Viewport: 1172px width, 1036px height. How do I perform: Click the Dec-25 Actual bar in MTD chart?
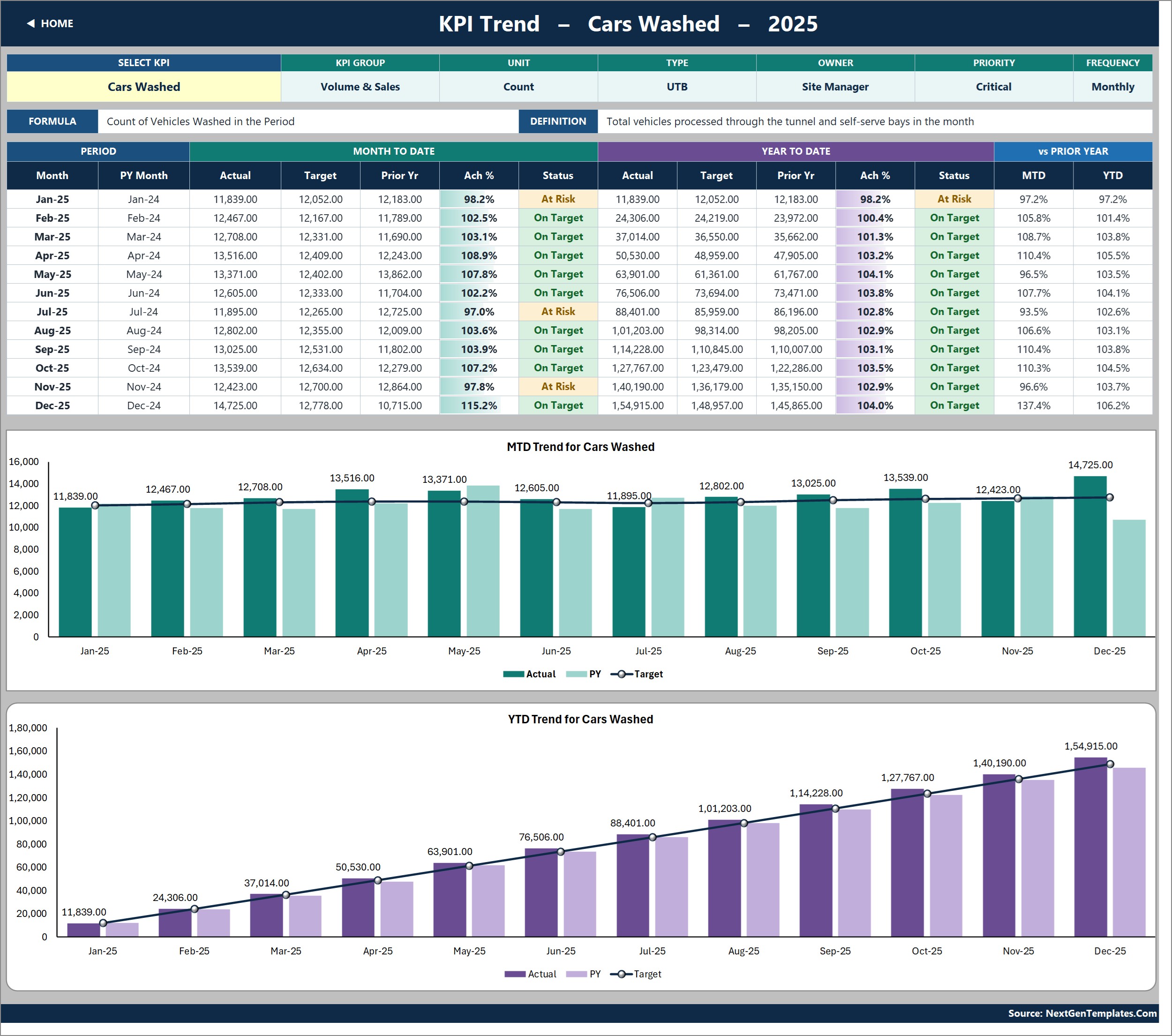pyautogui.click(x=1090, y=556)
